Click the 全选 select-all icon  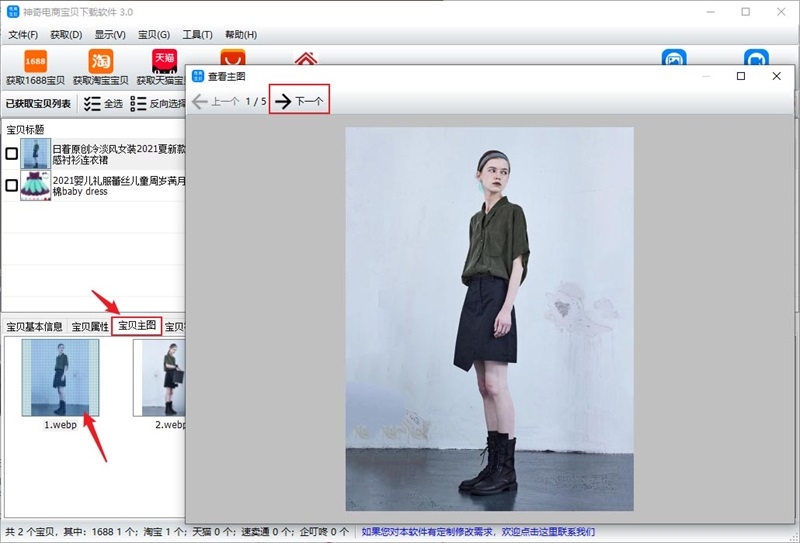93,103
